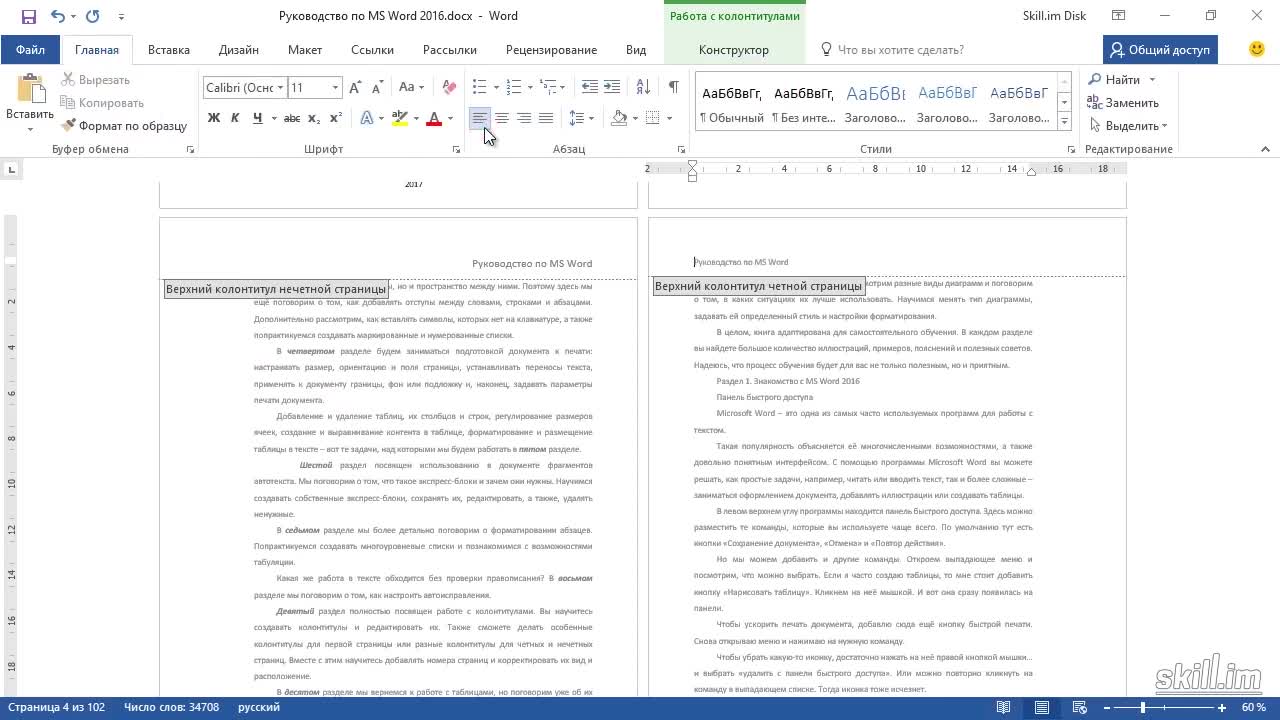1280x720 pixels.
Task: Switch to the Дизайн tab
Action: click(239, 50)
